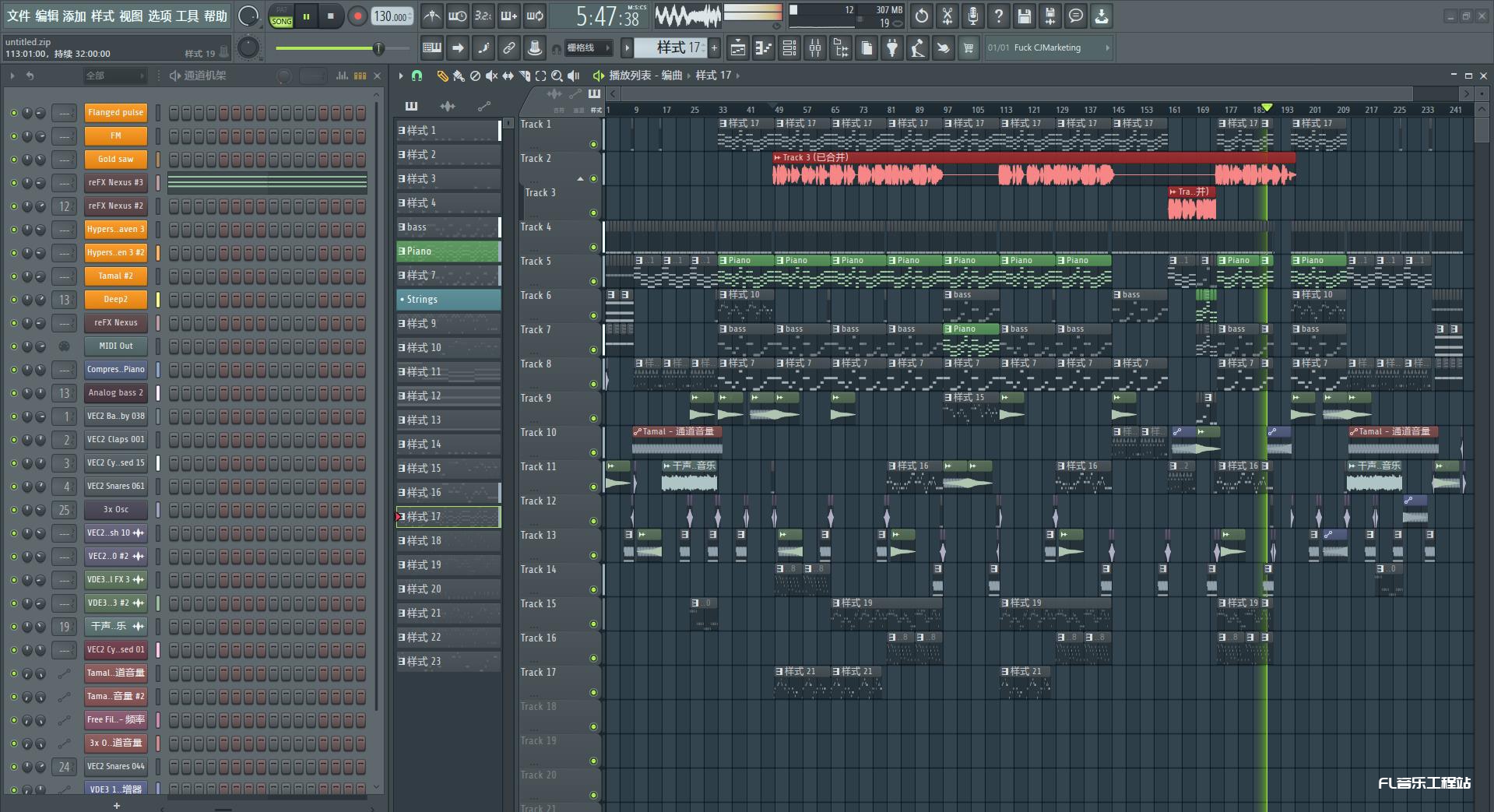1494x812 pixels.
Task: Toggle the playlist snap magnet
Action: pyautogui.click(x=417, y=76)
